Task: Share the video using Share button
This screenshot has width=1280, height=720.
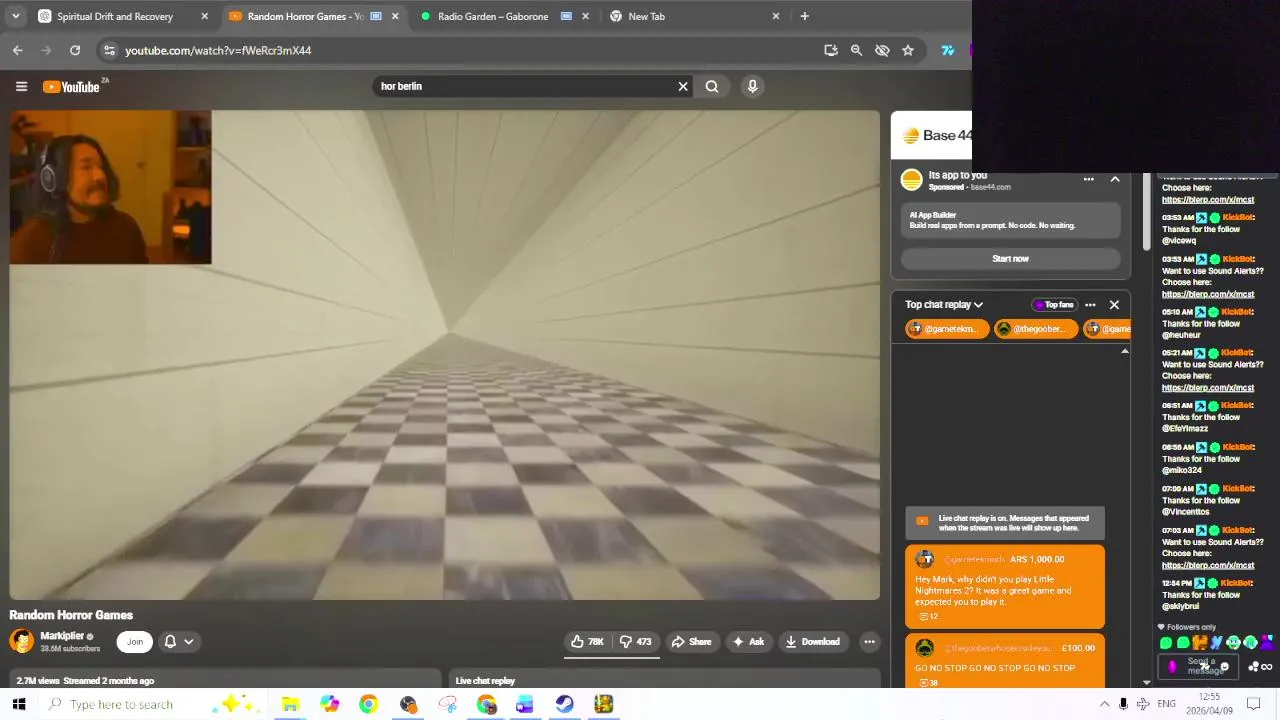Action: (691, 642)
